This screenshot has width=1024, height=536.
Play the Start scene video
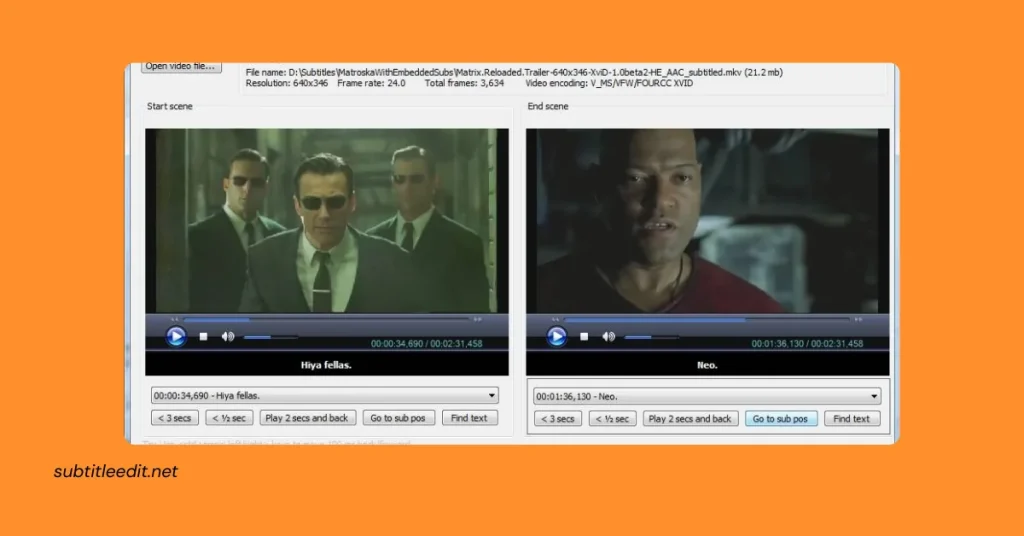click(x=176, y=336)
